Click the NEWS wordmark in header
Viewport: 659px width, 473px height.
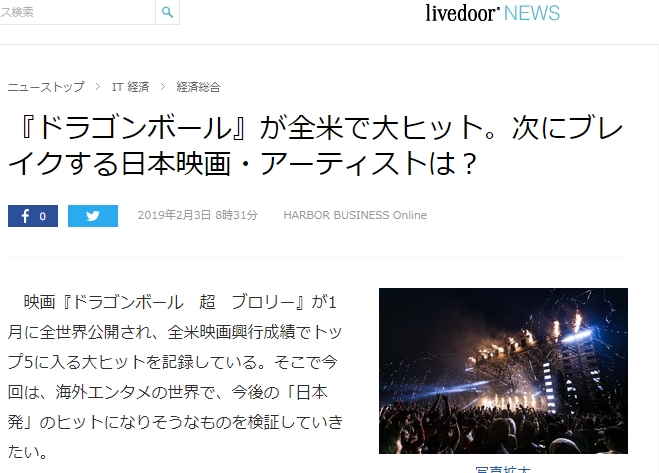[532, 13]
